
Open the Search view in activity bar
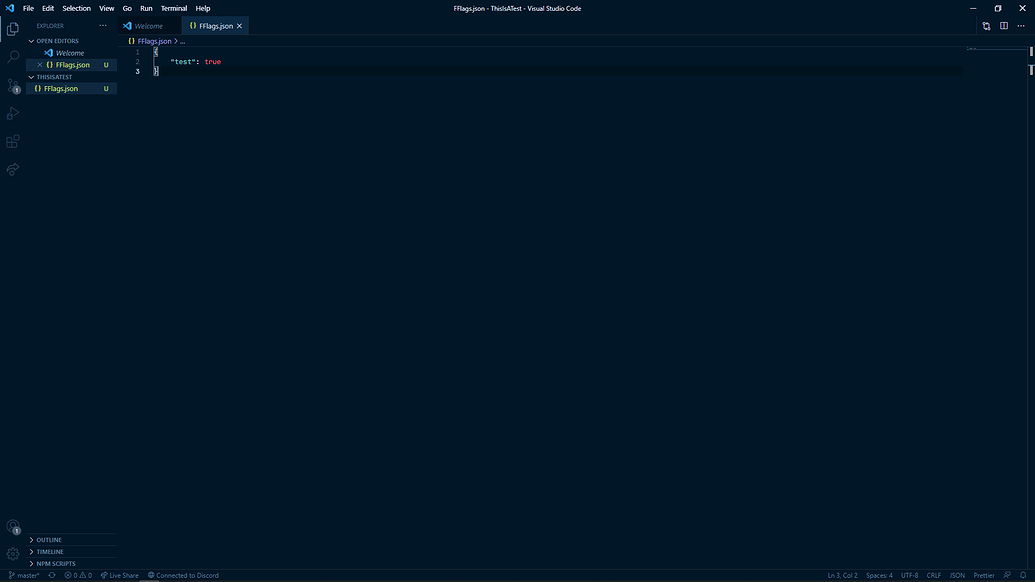click(x=13, y=57)
